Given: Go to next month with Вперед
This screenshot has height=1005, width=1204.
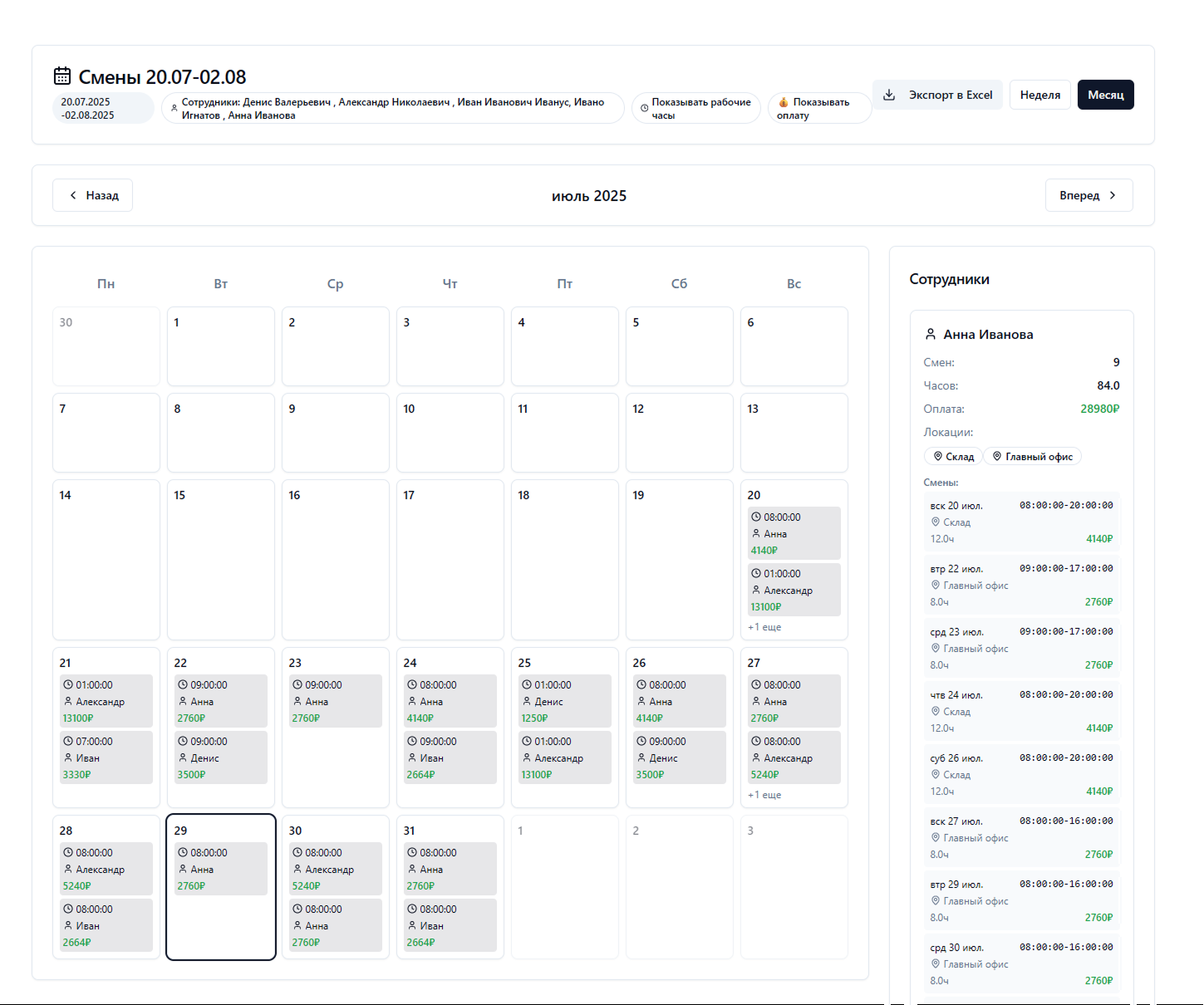Looking at the screenshot, I should (1089, 195).
